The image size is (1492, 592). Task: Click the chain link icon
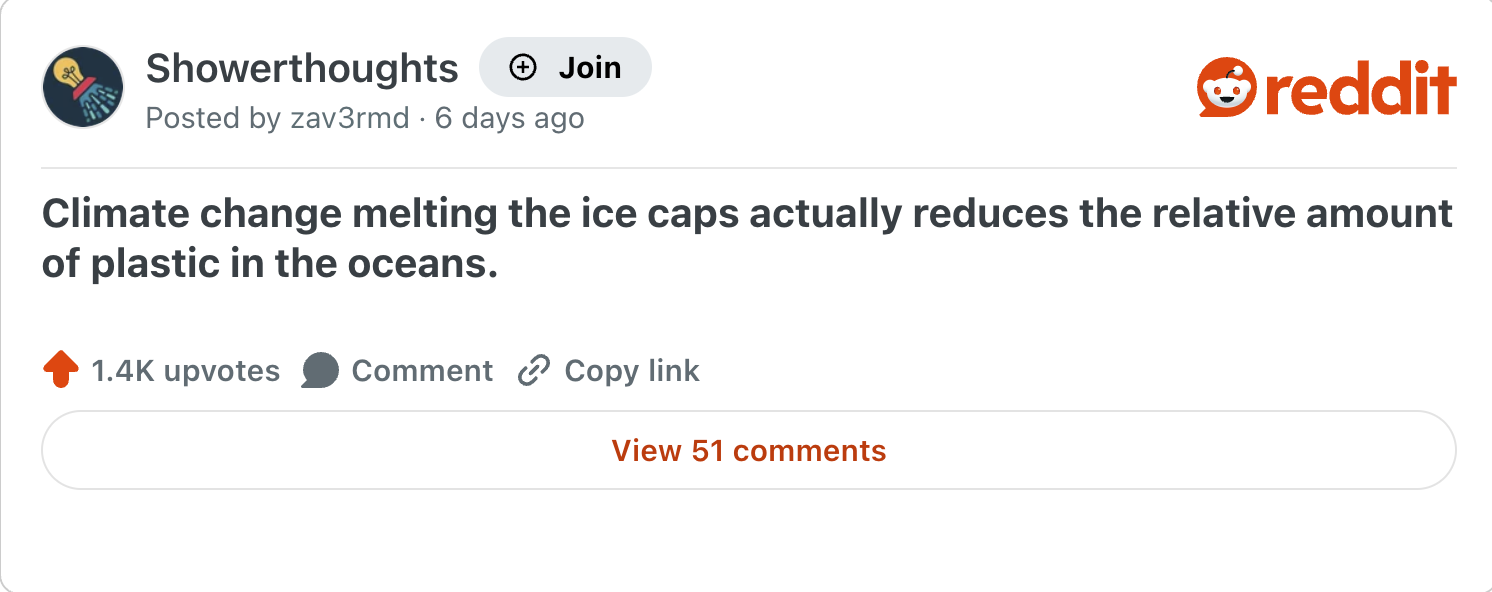pos(534,371)
